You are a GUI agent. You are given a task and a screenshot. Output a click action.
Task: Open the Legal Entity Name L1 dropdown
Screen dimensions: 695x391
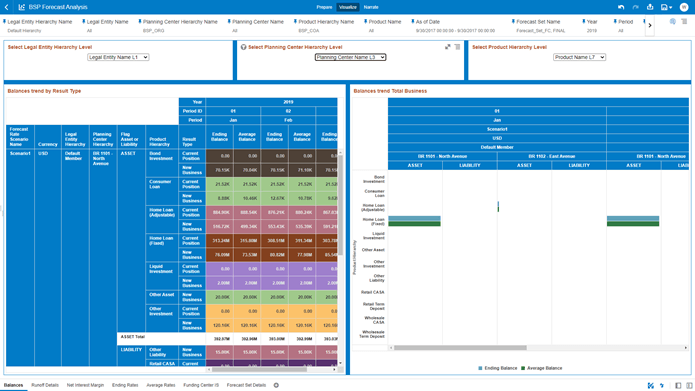(x=118, y=57)
